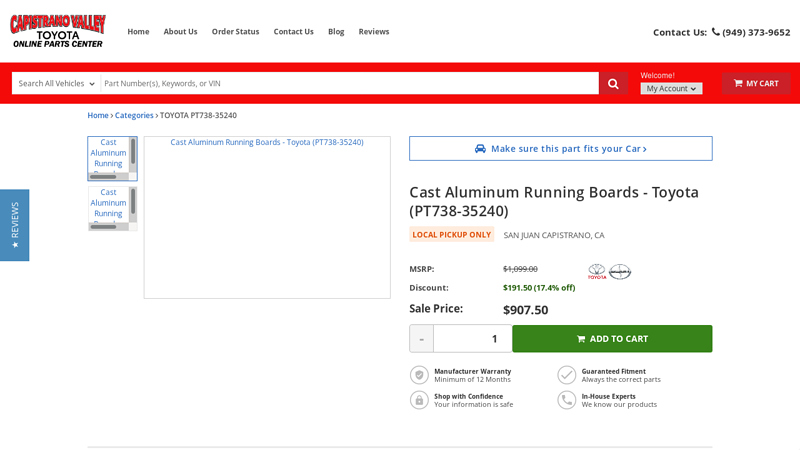
Task: Open Contact Us from the top navigation
Action: click(293, 32)
